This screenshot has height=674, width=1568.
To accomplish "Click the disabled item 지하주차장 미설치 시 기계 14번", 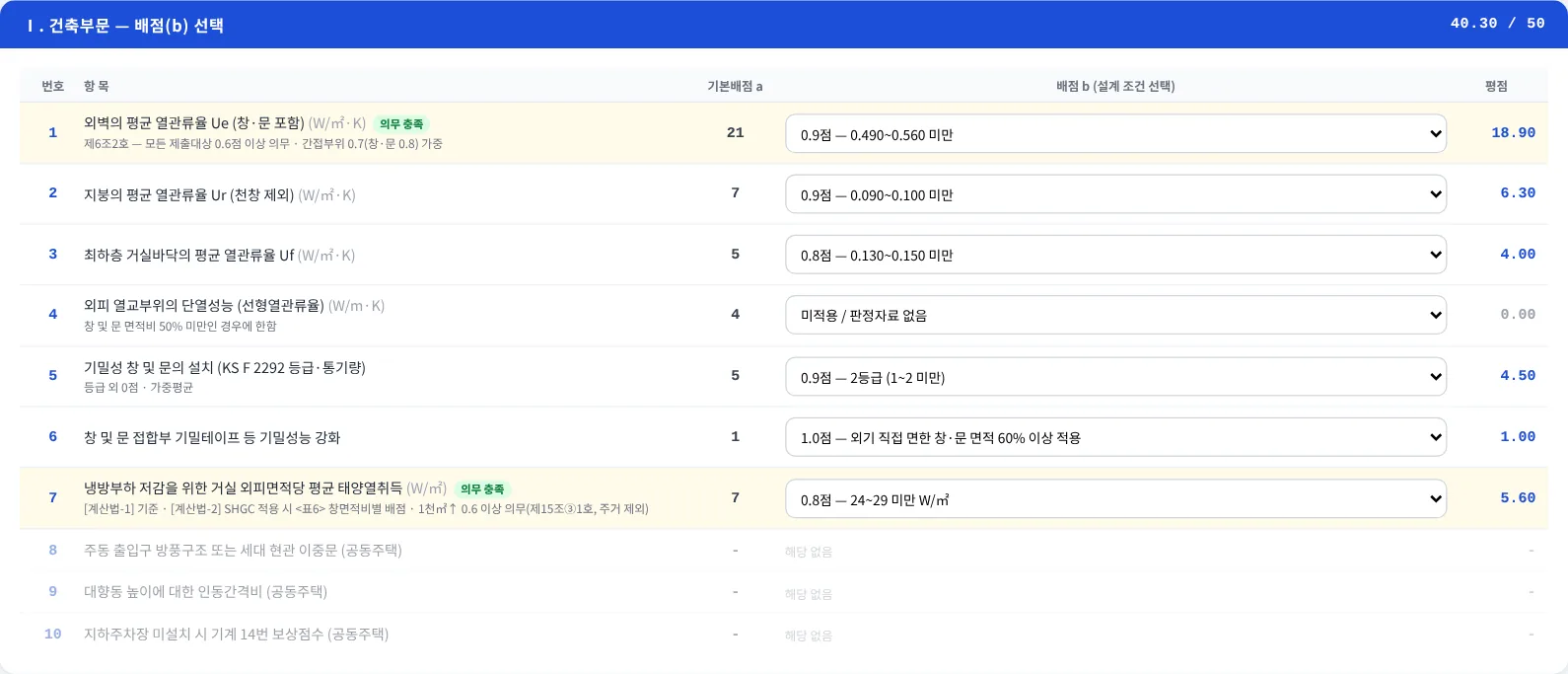I will [x=236, y=634].
